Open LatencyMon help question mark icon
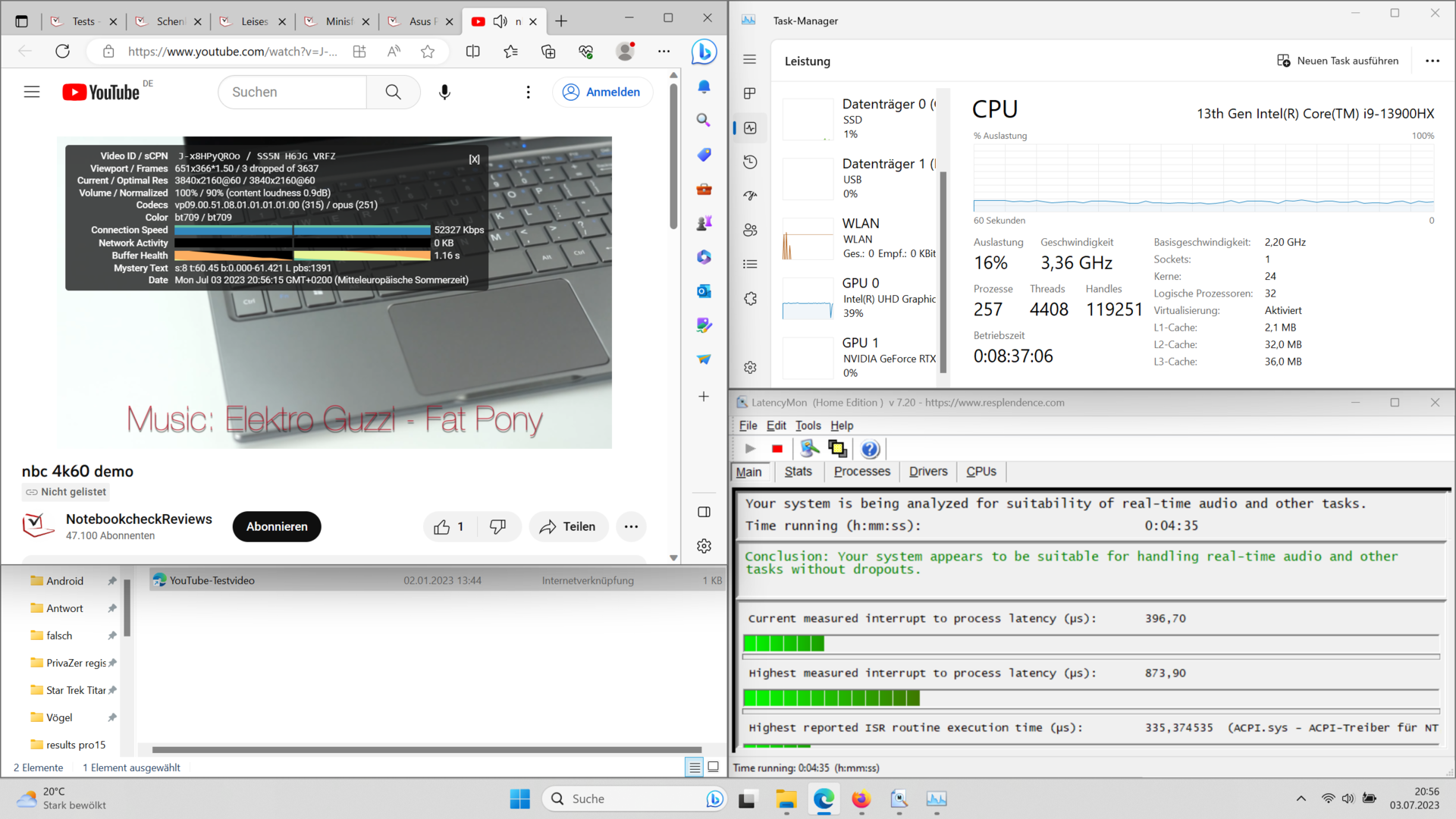Viewport: 1456px width, 819px height. 870,449
